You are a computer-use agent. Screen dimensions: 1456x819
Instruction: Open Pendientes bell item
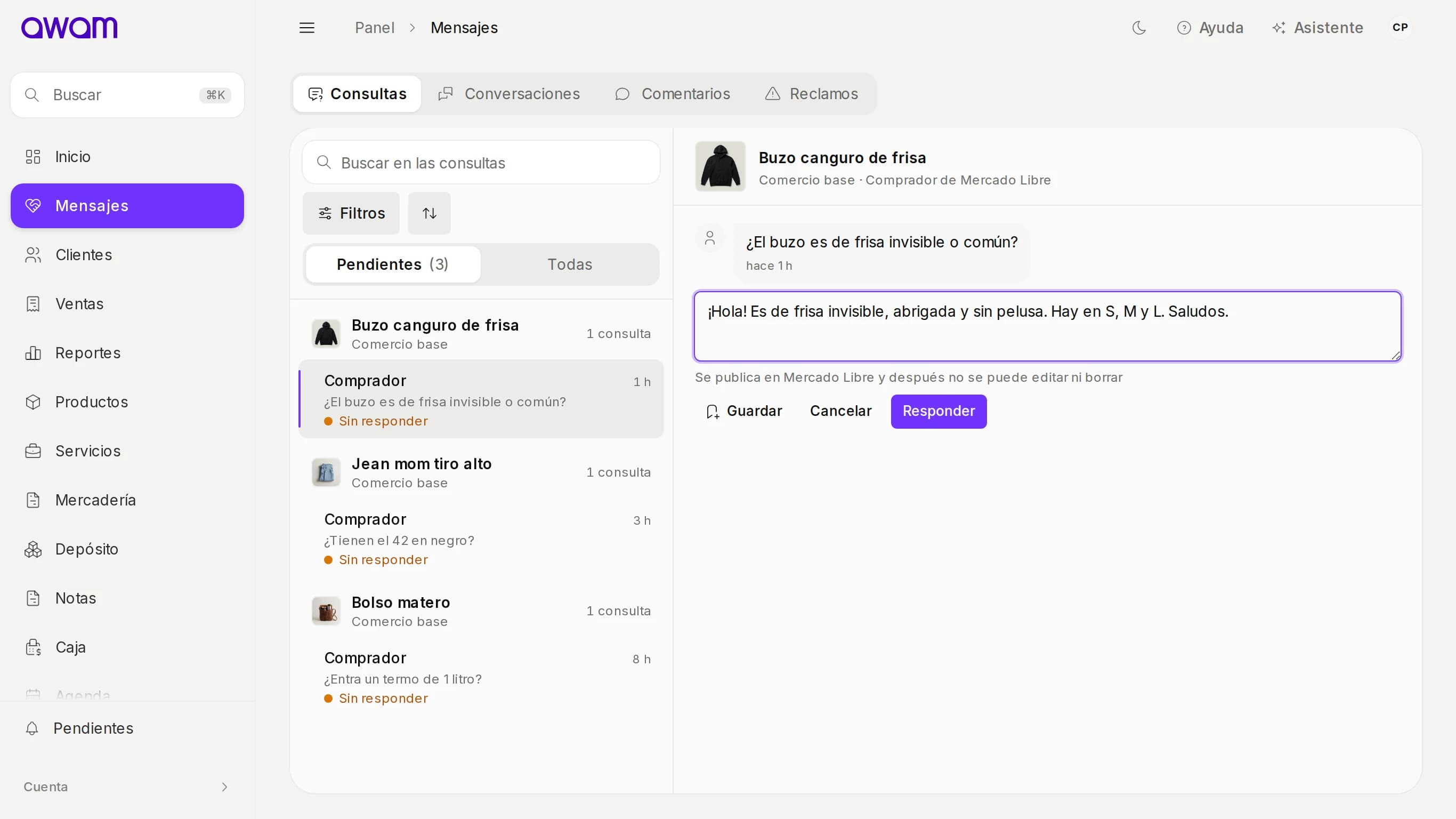127,728
